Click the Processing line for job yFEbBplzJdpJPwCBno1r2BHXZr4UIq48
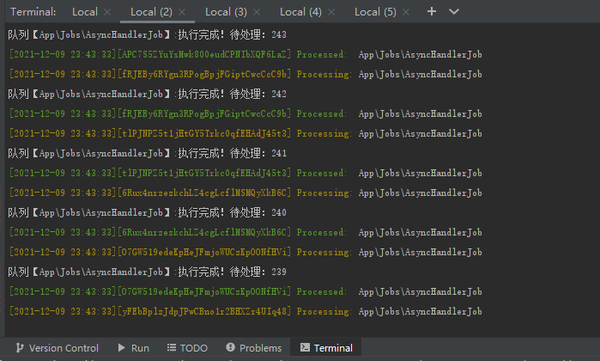Image resolution: width=600 pixels, height=361 pixels. (245, 312)
